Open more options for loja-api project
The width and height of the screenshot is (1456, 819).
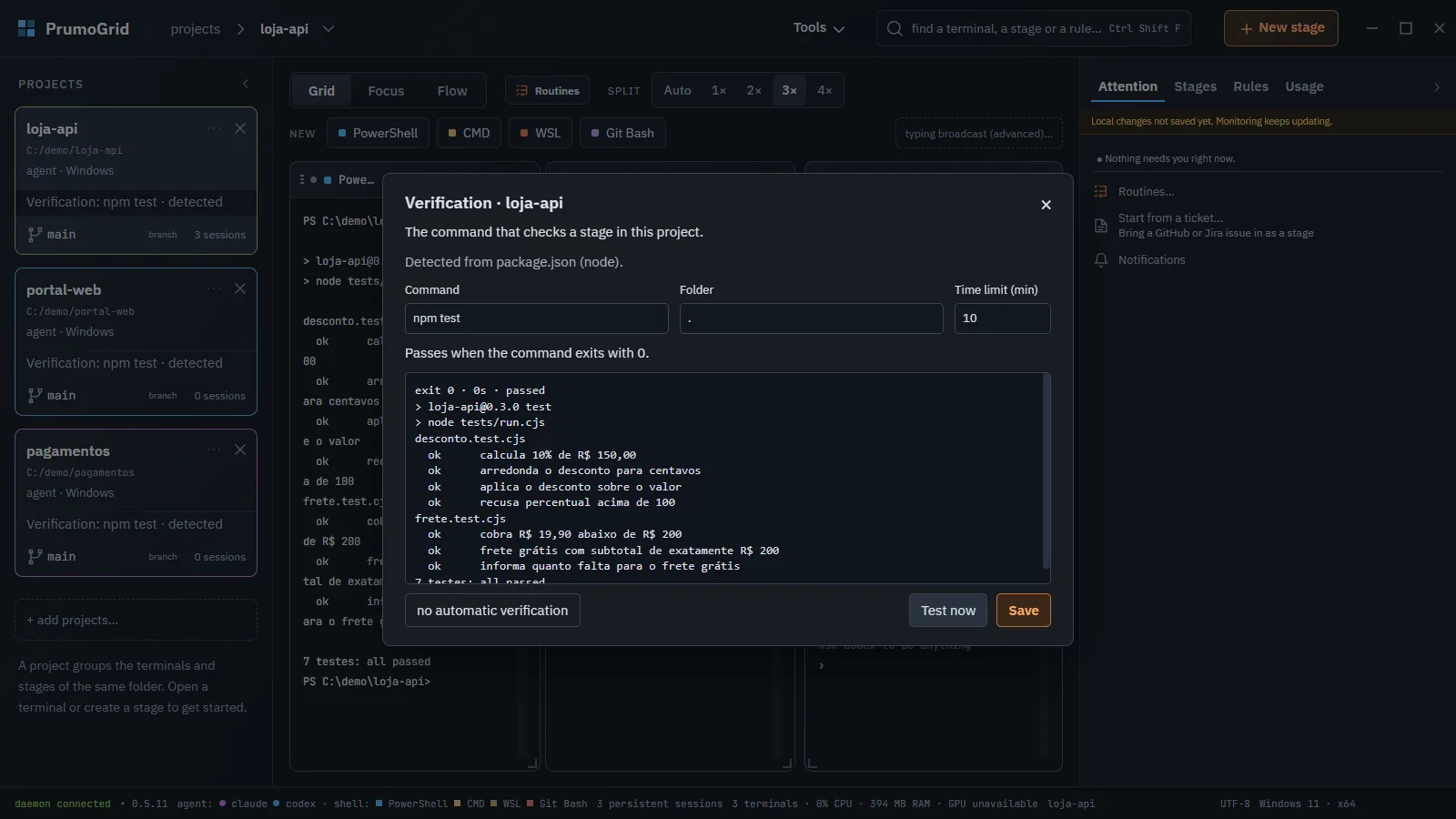pos(214,128)
